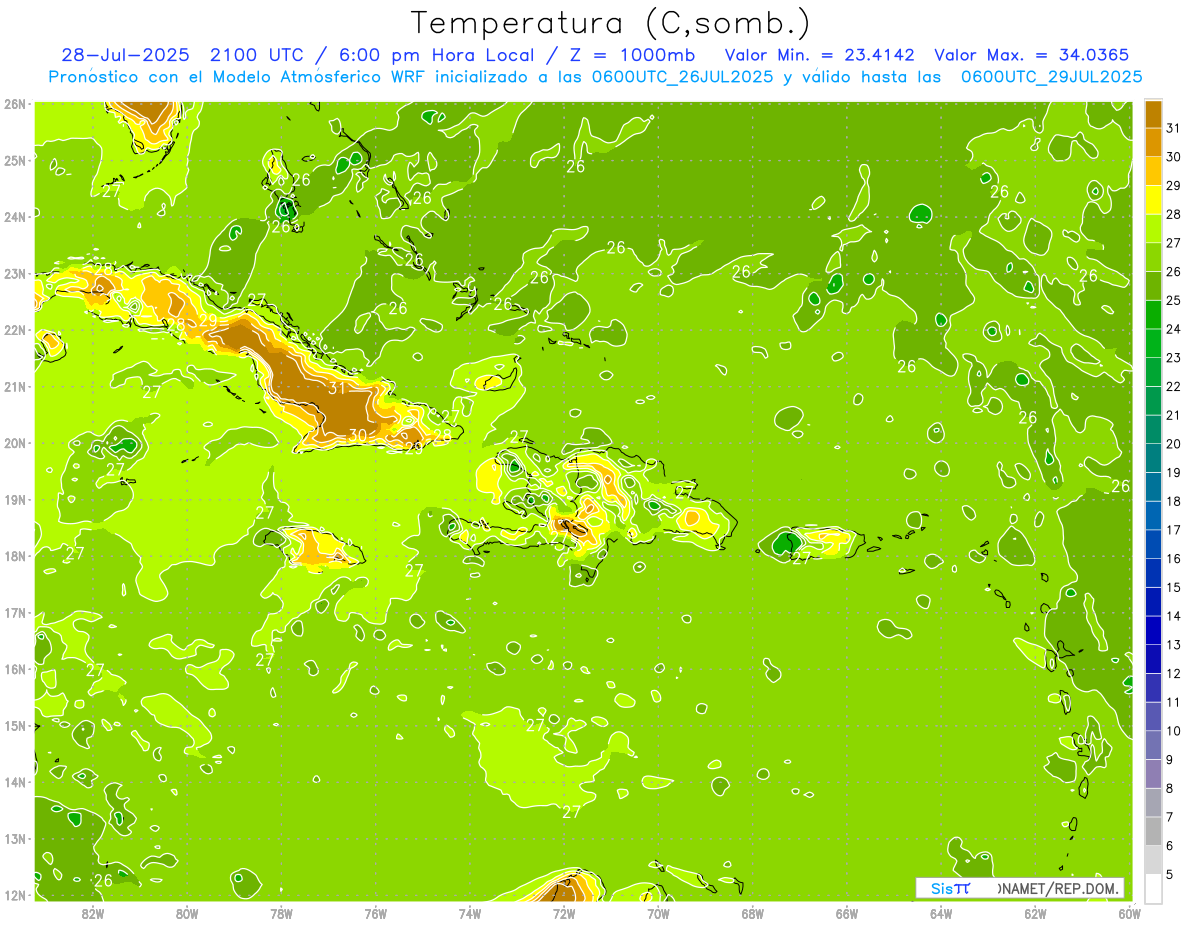Click the title "Temperatura (C,somb.)"

[611, 23]
